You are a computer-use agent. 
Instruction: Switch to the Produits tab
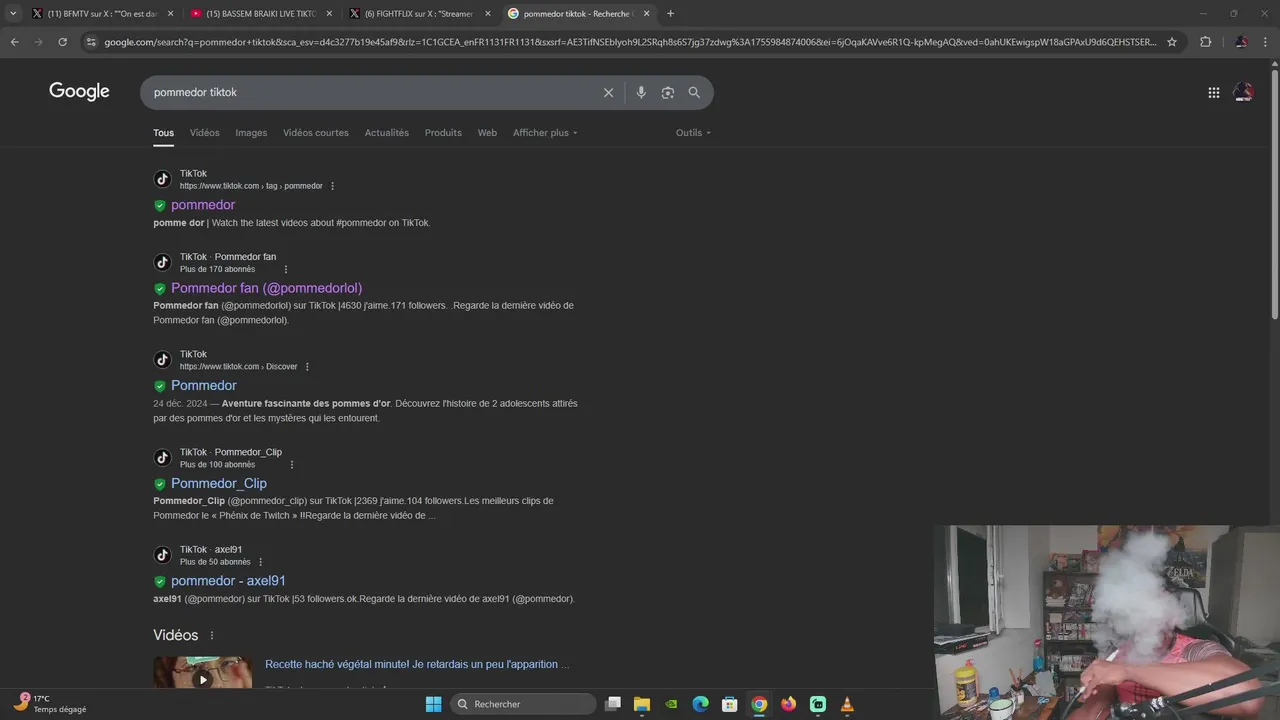click(443, 133)
